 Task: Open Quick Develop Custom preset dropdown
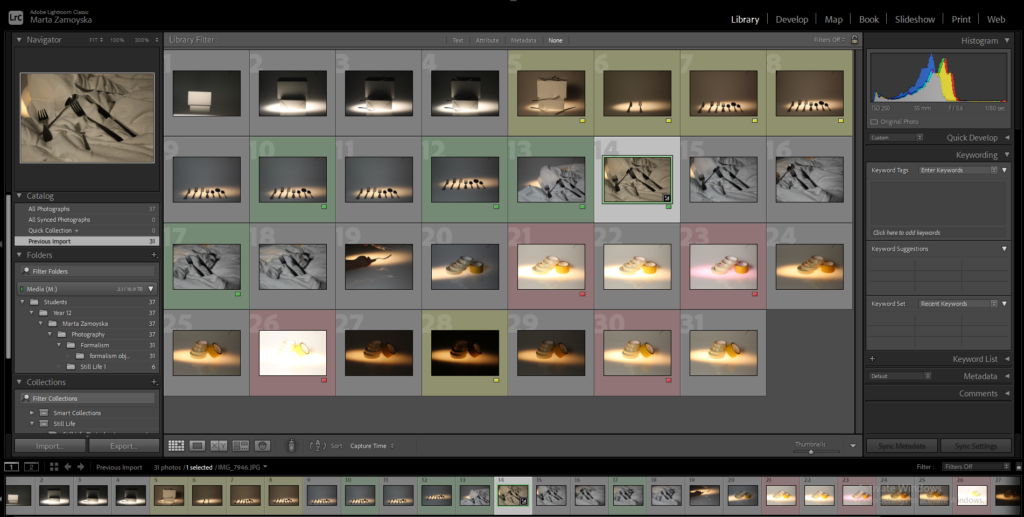point(896,138)
